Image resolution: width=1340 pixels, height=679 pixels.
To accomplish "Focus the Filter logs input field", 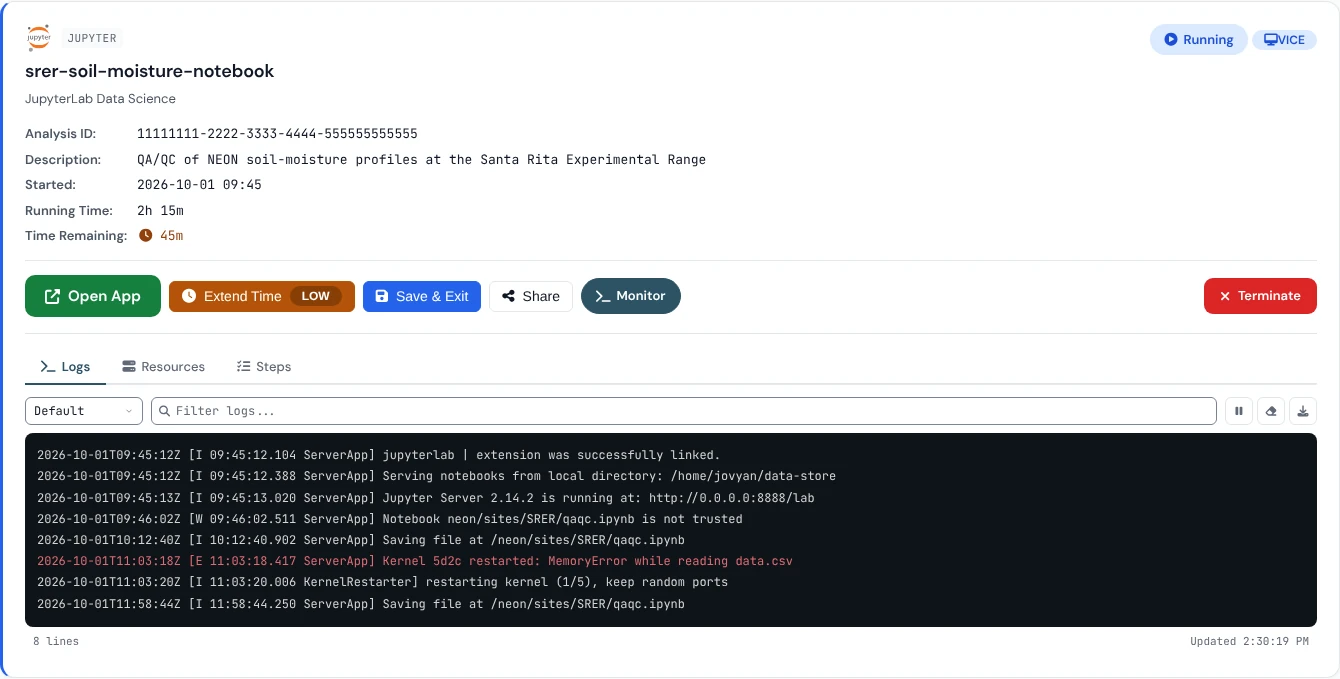I will coord(684,411).
